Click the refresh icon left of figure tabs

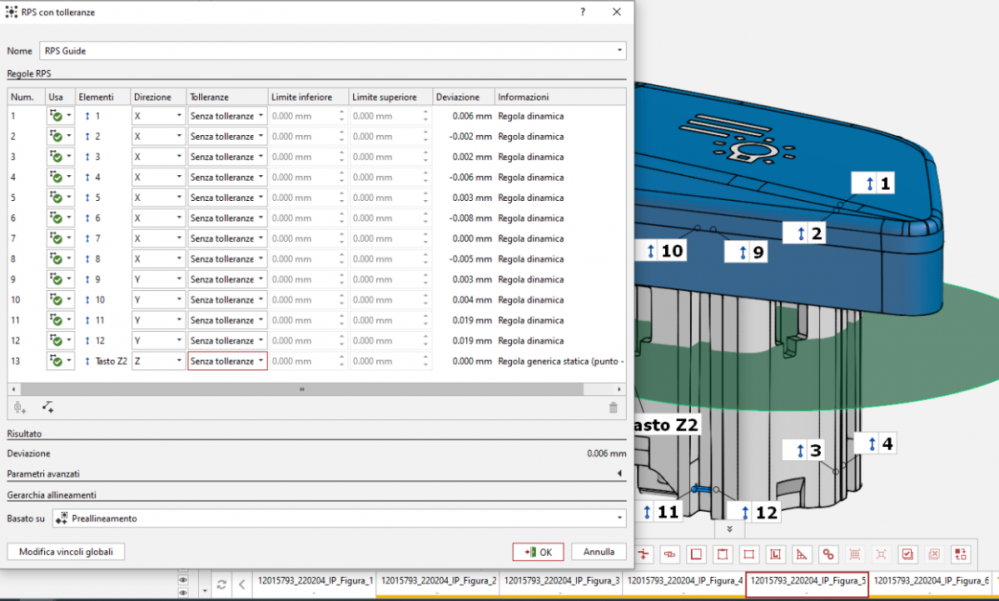tap(220, 584)
